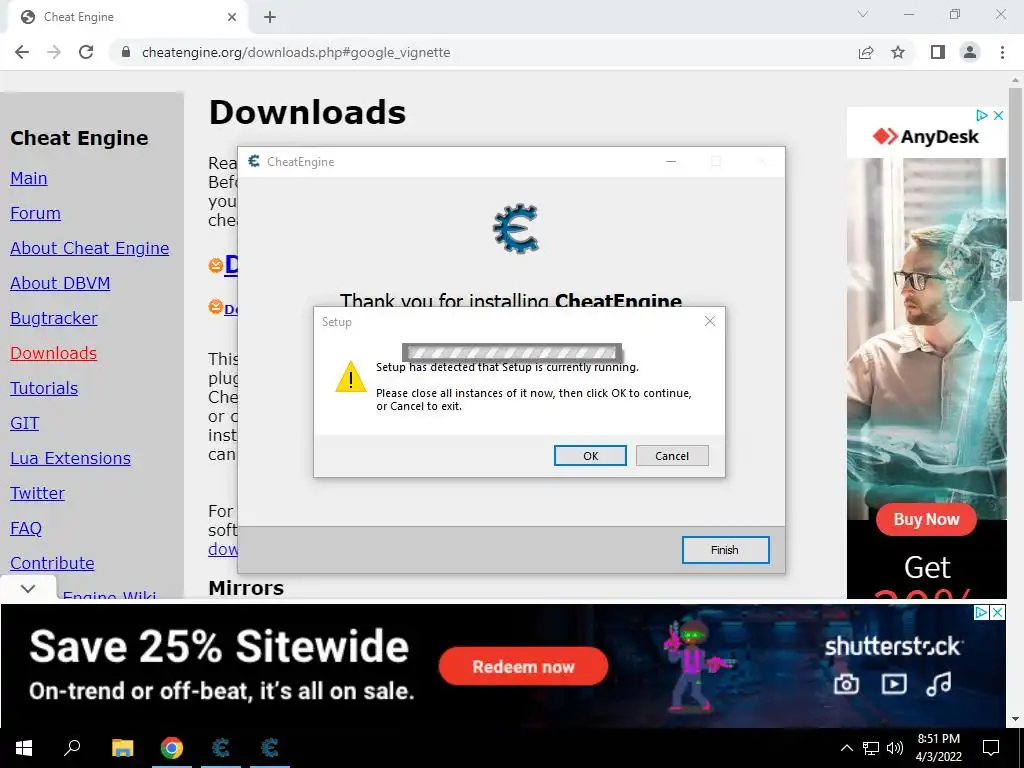
Task: View site lock information icon
Action: (x=126, y=52)
